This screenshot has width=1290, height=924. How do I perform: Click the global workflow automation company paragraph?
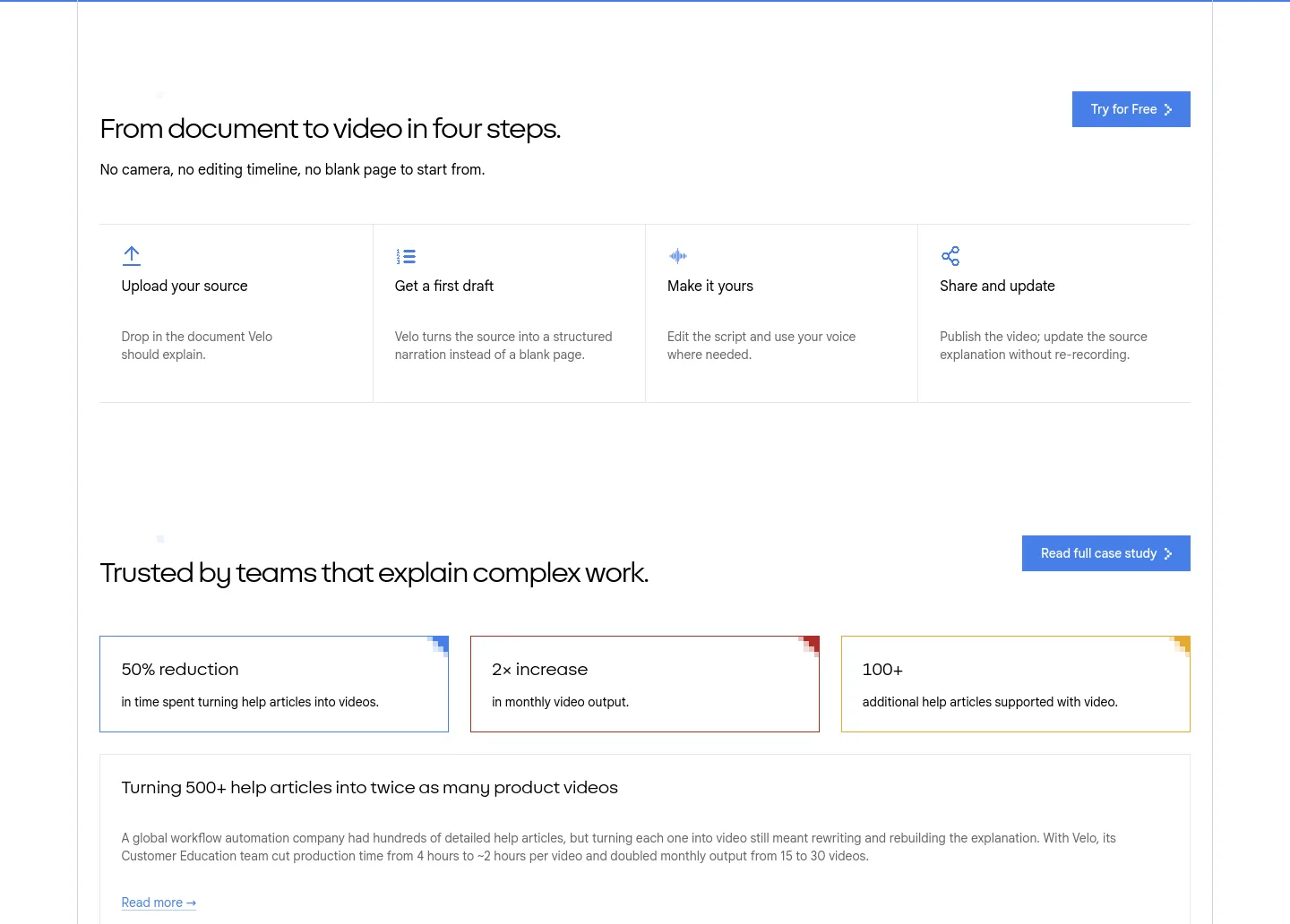619,847
